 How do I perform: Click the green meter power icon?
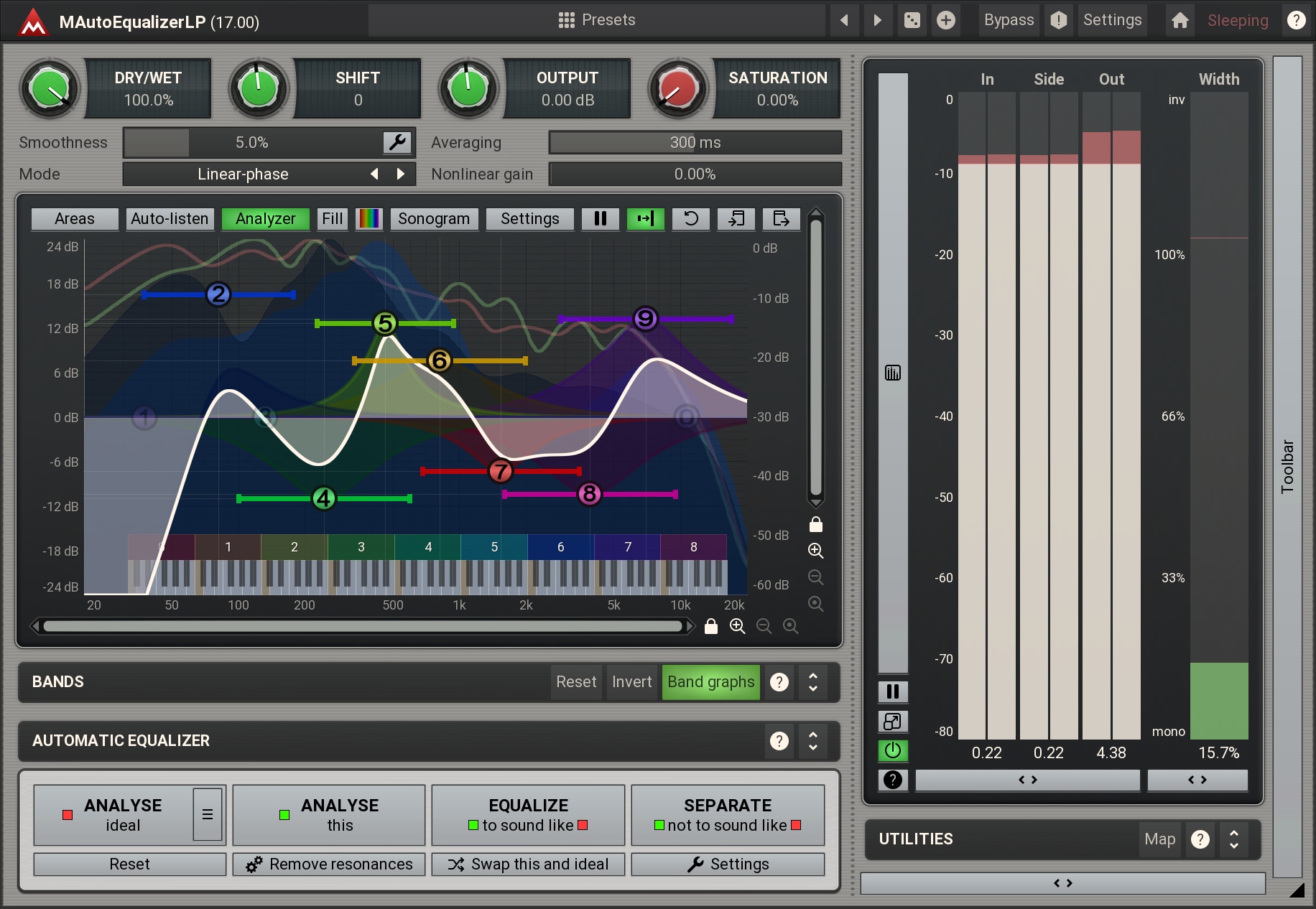[x=893, y=750]
